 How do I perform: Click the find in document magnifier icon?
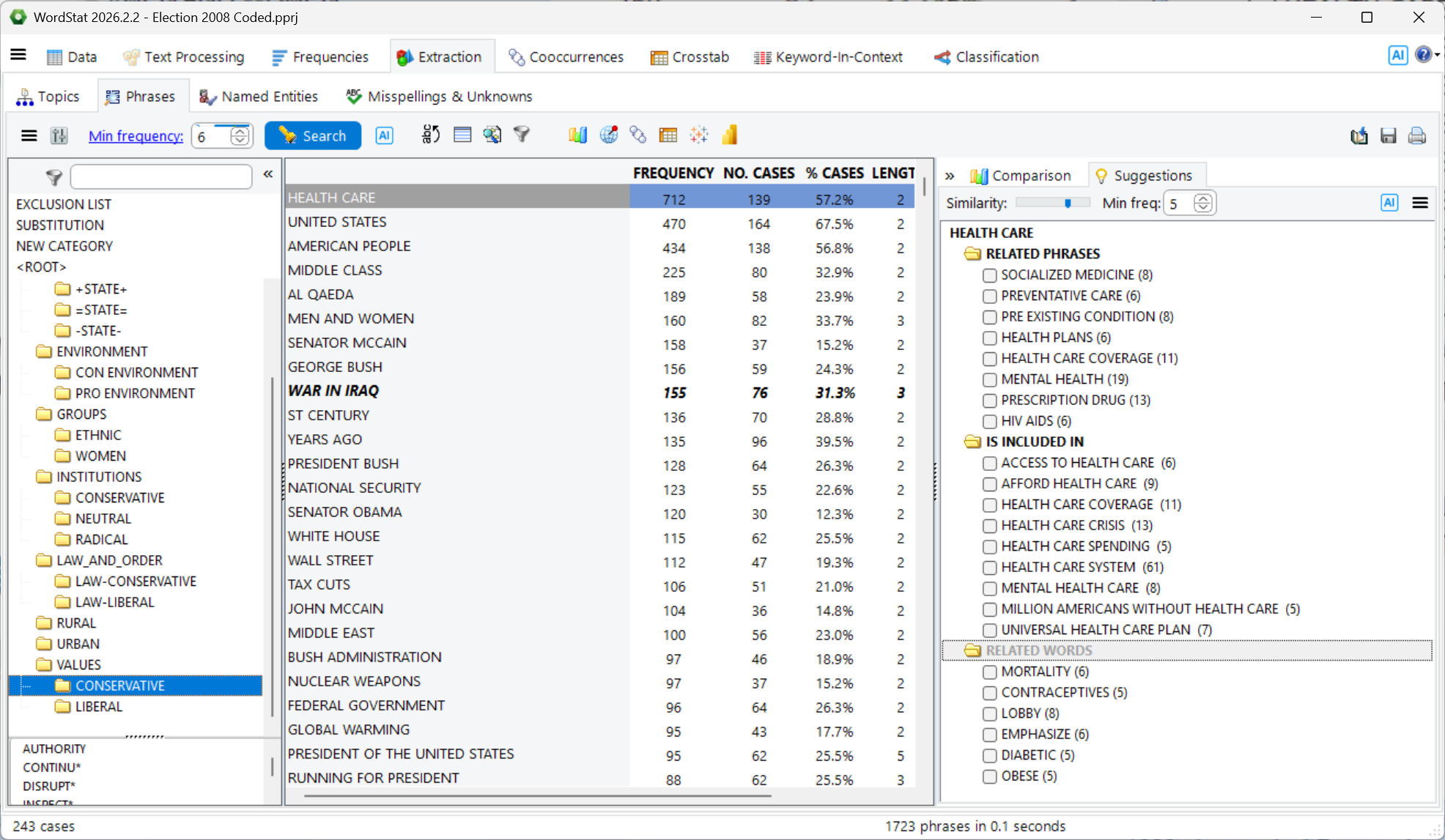[x=492, y=135]
